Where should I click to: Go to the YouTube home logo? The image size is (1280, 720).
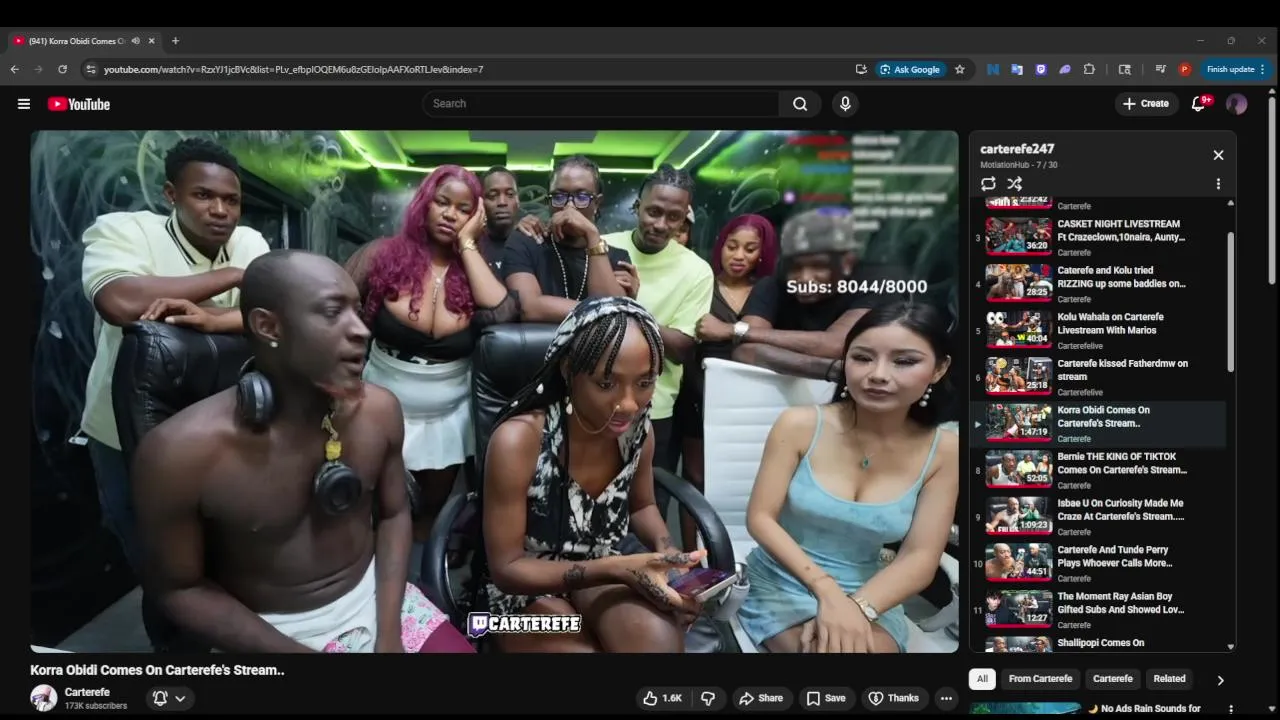coord(78,104)
